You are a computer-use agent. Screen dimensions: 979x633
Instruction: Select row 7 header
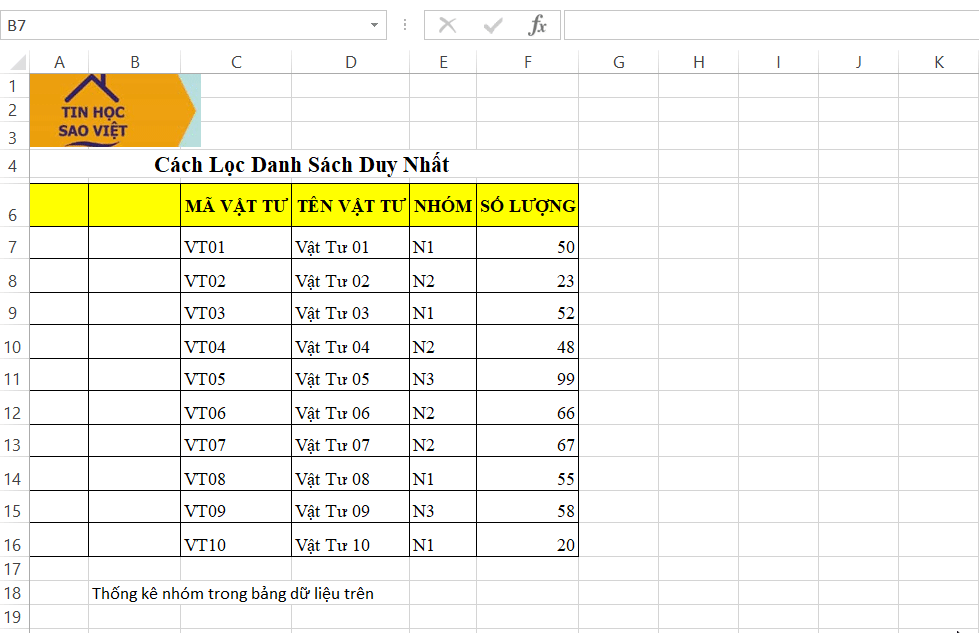(13, 243)
